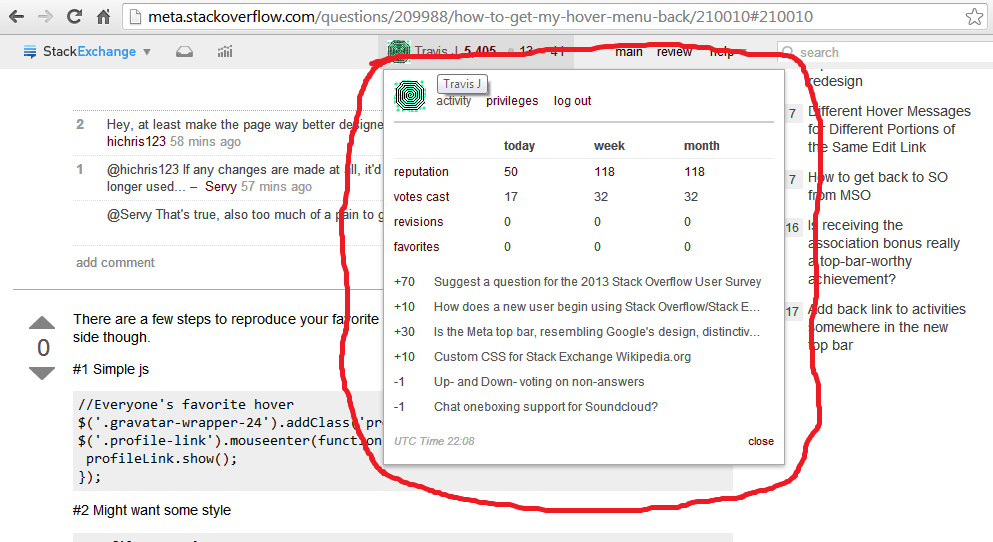Click the score badge 16 in related list

[x=792, y=227]
